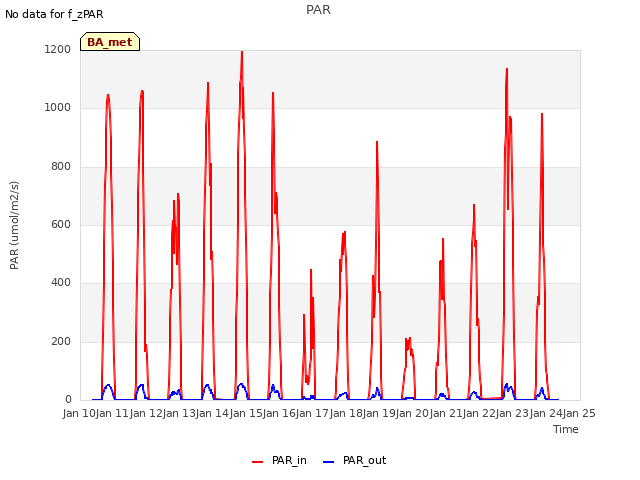The width and height of the screenshot is (640, 480).
Task: Click the 0 y-axis tick label
Action: click(x=68, y=400)
